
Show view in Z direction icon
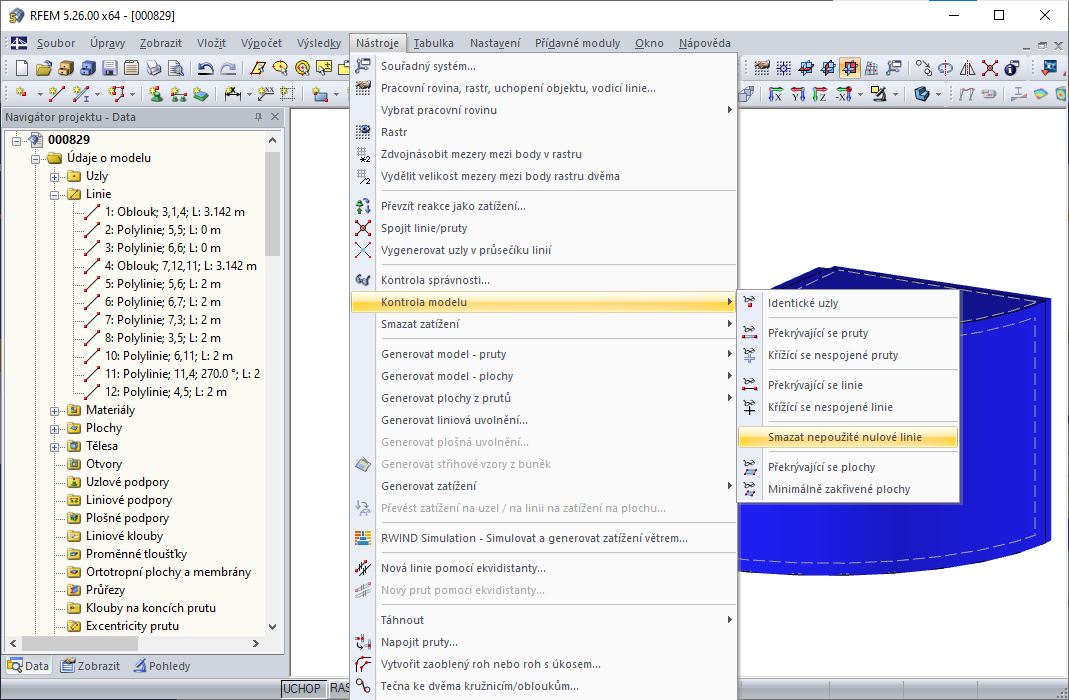819,93
